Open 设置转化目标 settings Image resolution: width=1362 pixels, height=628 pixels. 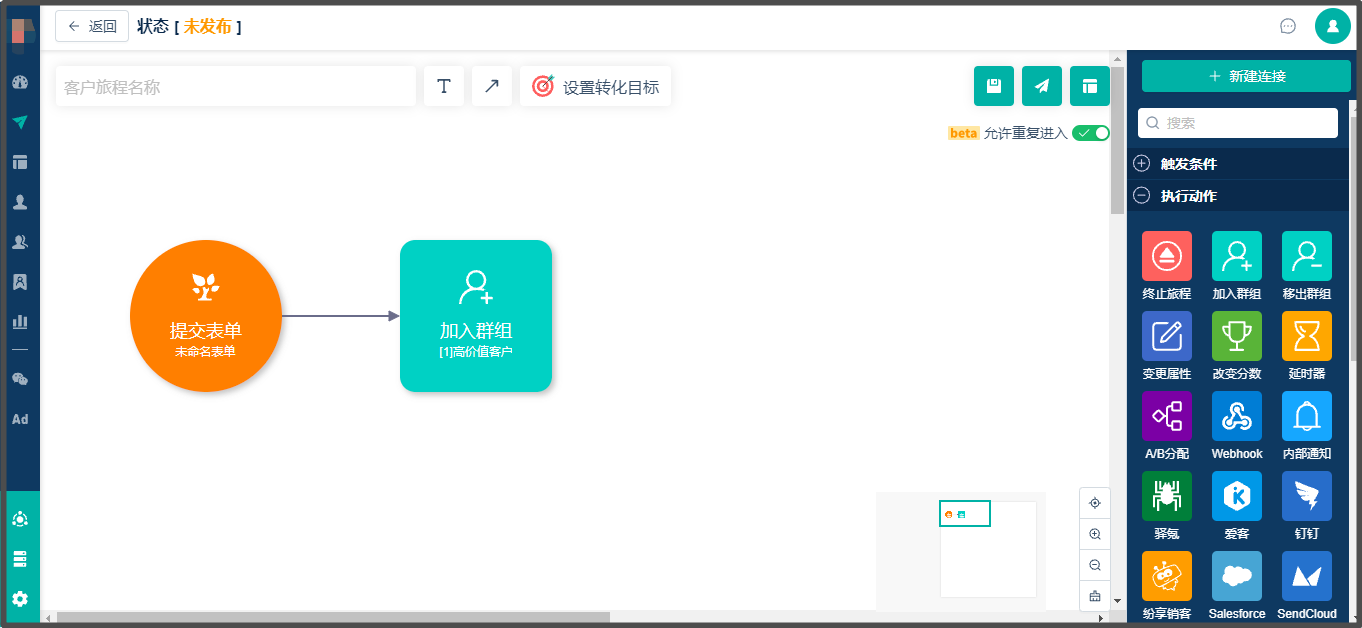596,86
